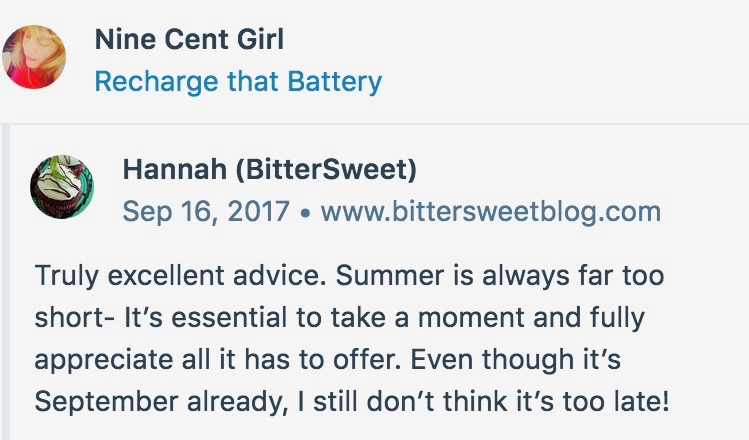Click the Sep 16, 2017 comment date

[205, 212]
